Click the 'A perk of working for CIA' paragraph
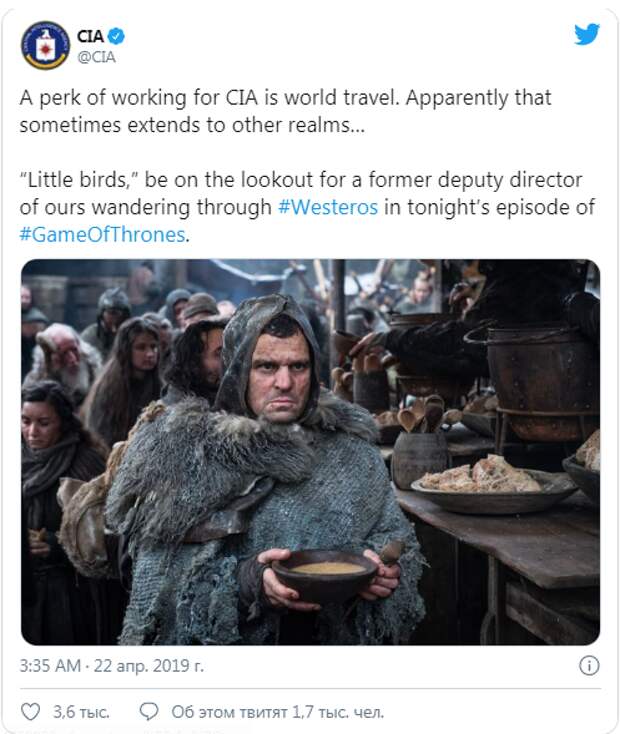 click(x=285, y=111)
